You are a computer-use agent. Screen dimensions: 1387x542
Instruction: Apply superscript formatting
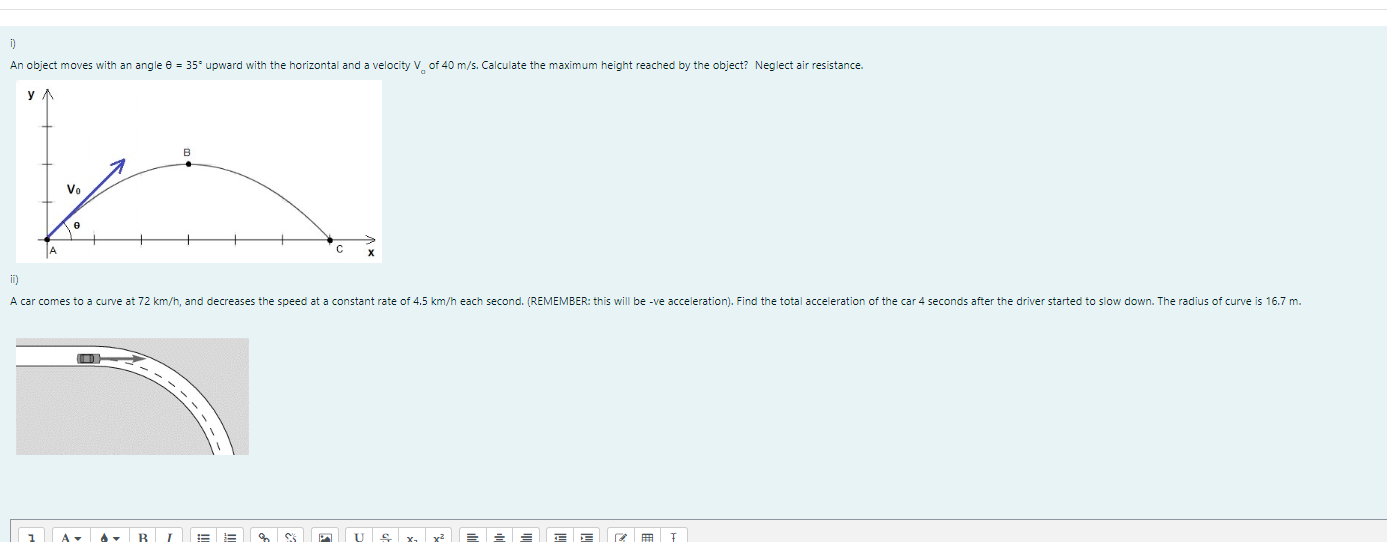click(x=438, y=537)
